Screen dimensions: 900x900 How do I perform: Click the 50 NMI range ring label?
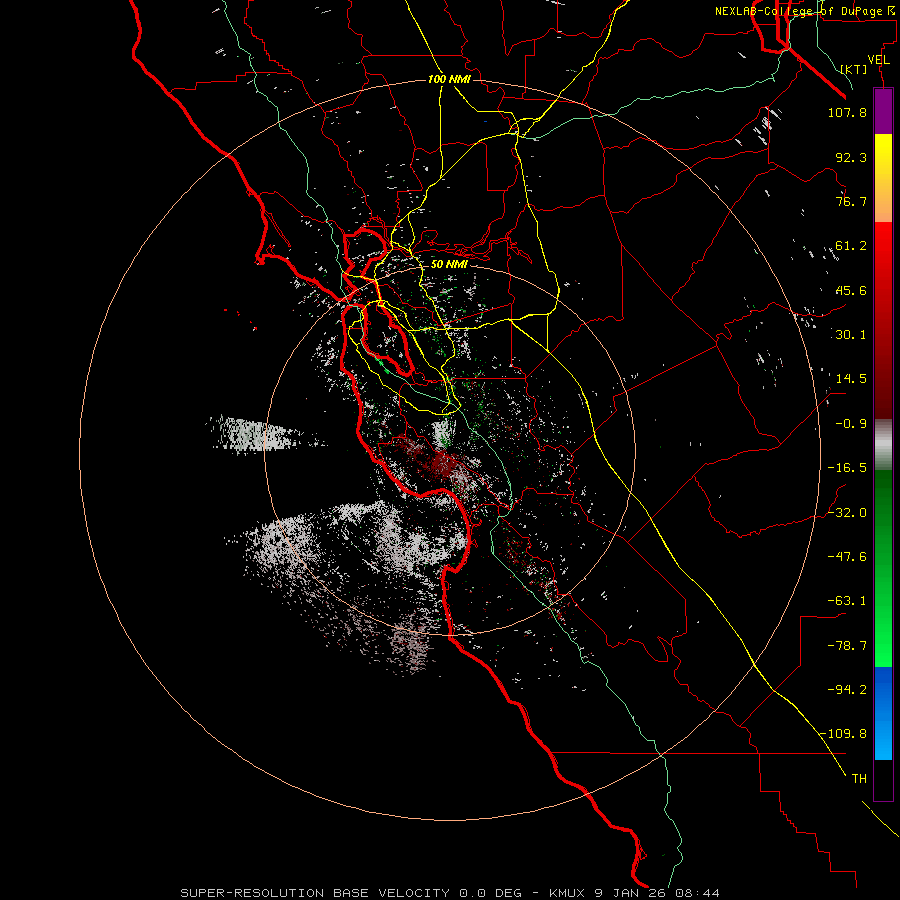(449, 265)
